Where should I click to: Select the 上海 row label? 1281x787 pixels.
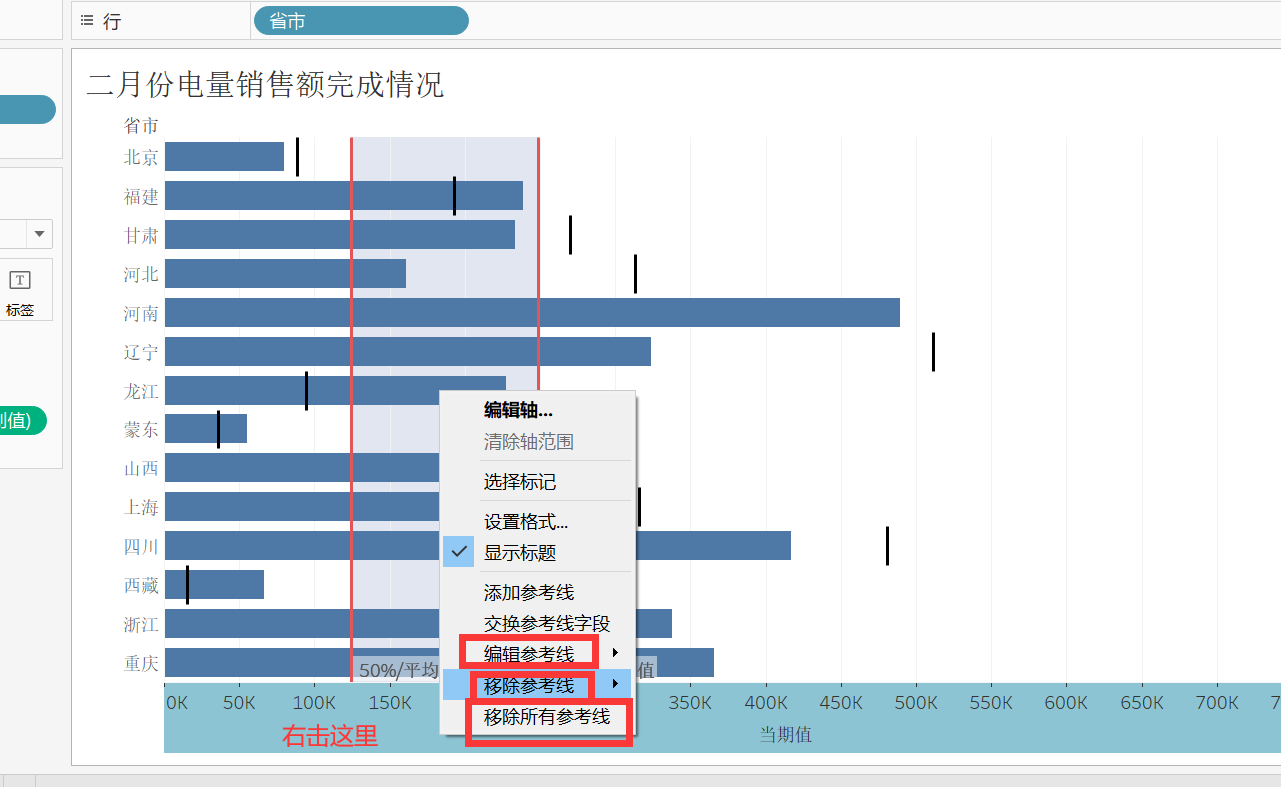pos(141,507)
